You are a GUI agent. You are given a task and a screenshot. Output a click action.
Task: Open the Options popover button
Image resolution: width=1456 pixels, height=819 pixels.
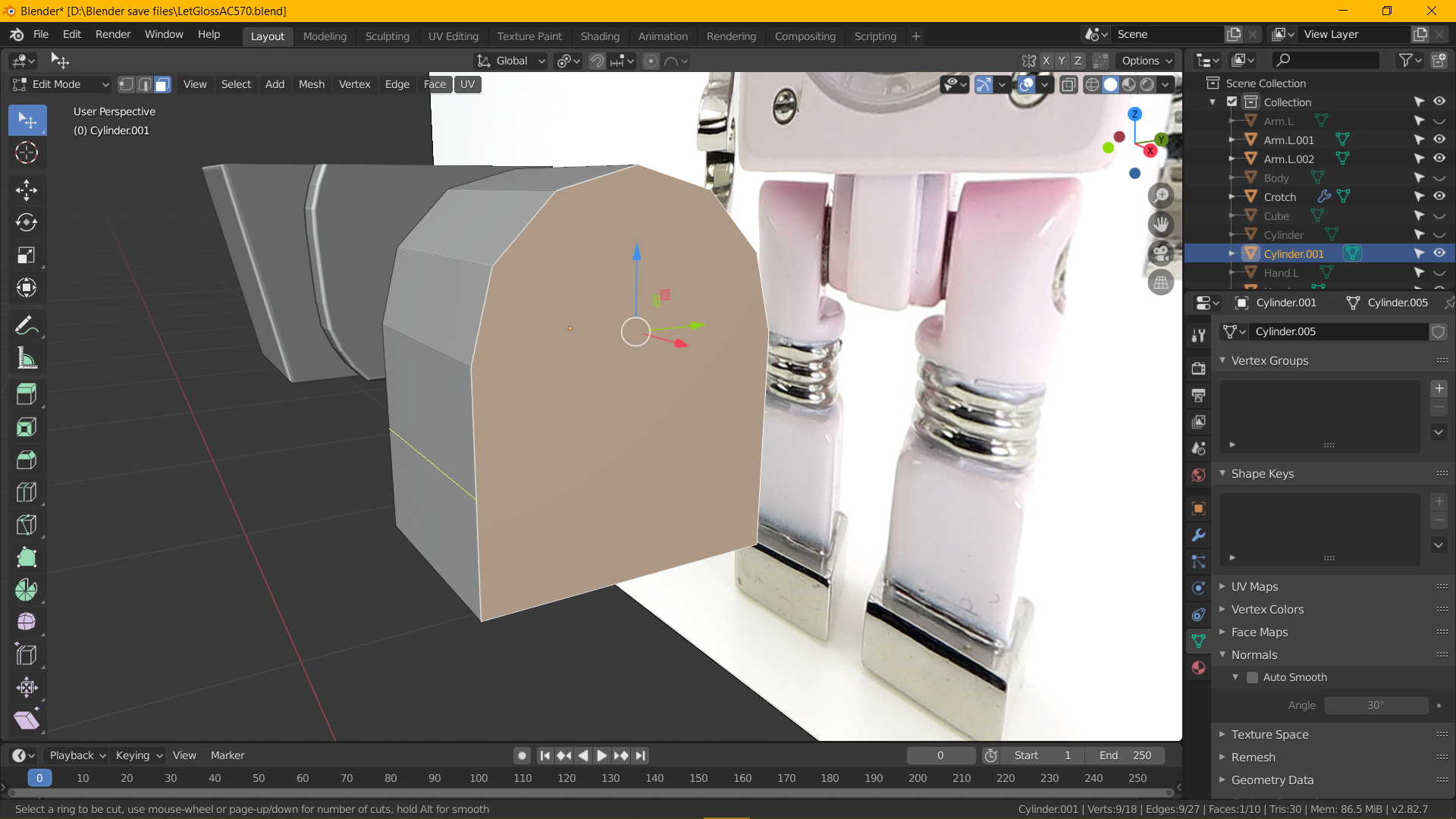point(1147,61)
